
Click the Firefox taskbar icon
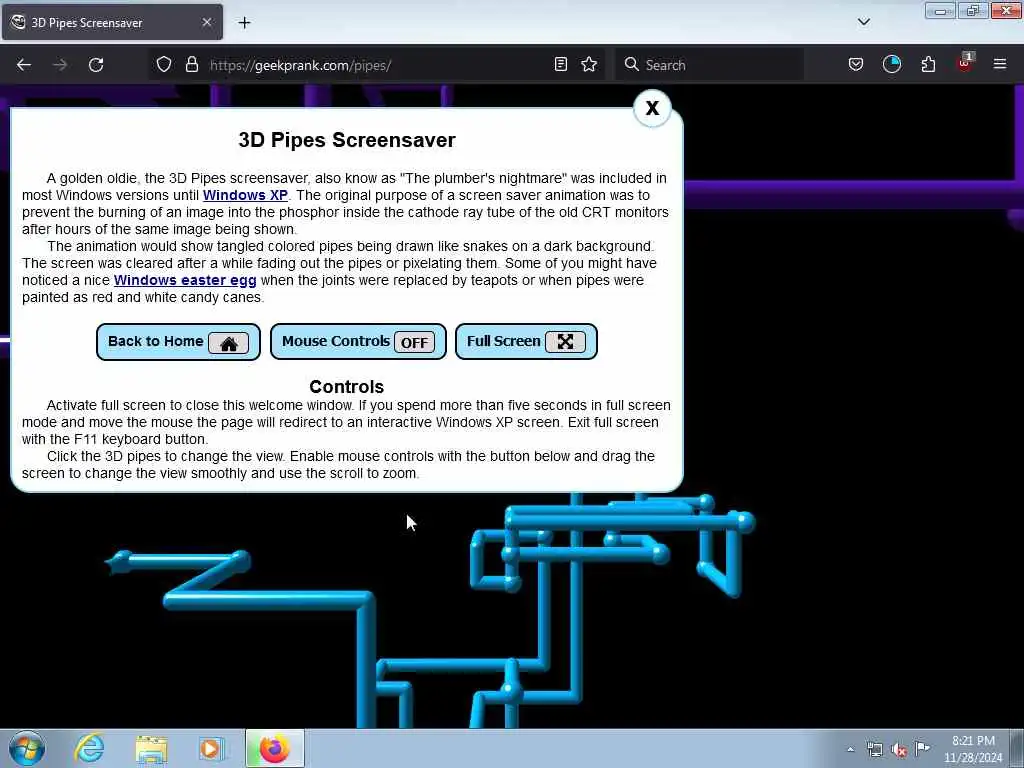[x=275, y=748]
